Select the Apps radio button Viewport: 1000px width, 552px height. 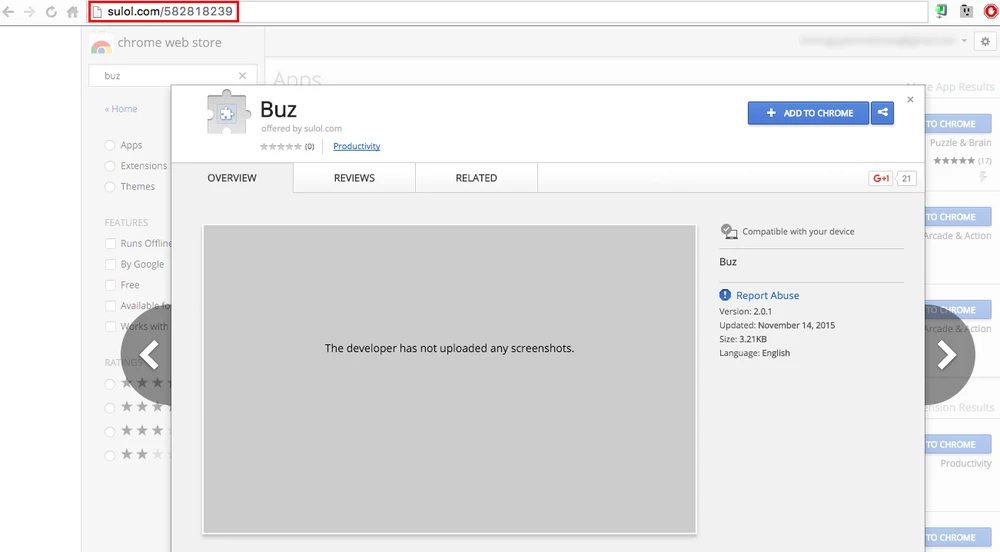[x=110, y=145]
